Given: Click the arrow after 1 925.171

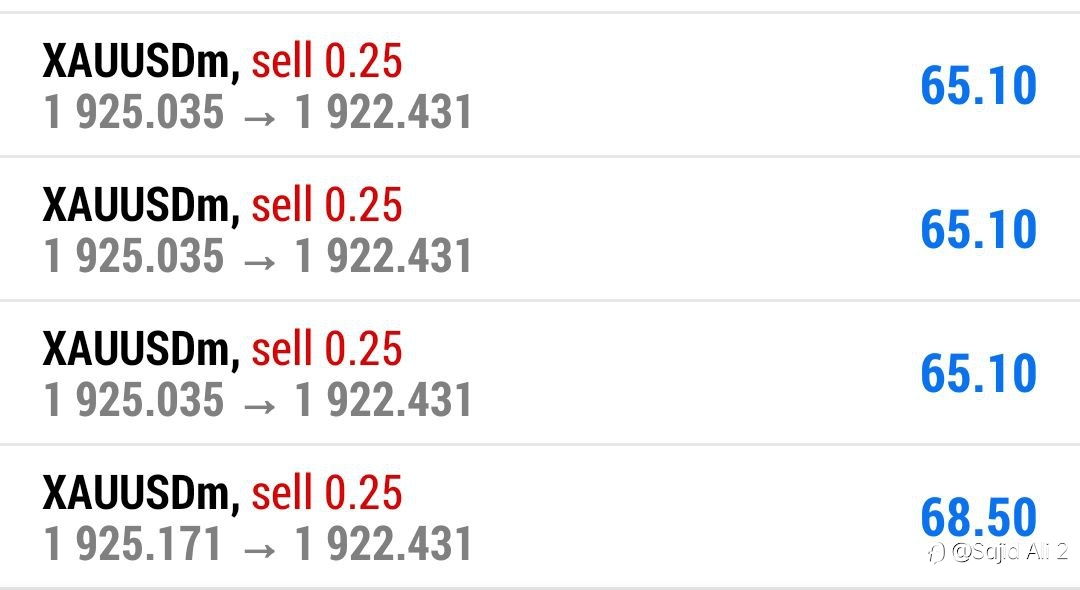Looking at the screenshot, I should pyautogui.click(x=260, y=550).
